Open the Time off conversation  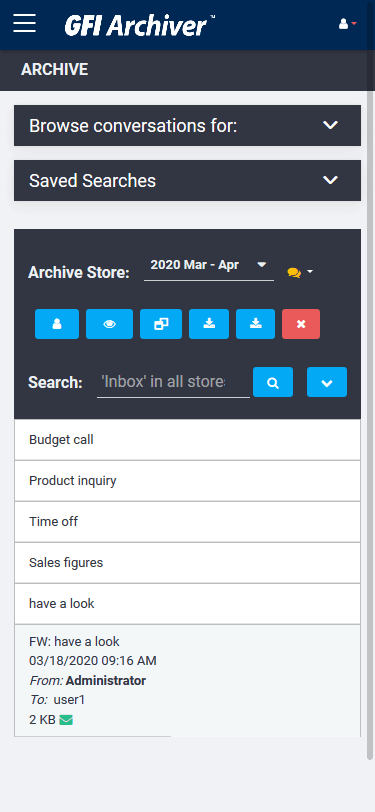pos(188,521)
